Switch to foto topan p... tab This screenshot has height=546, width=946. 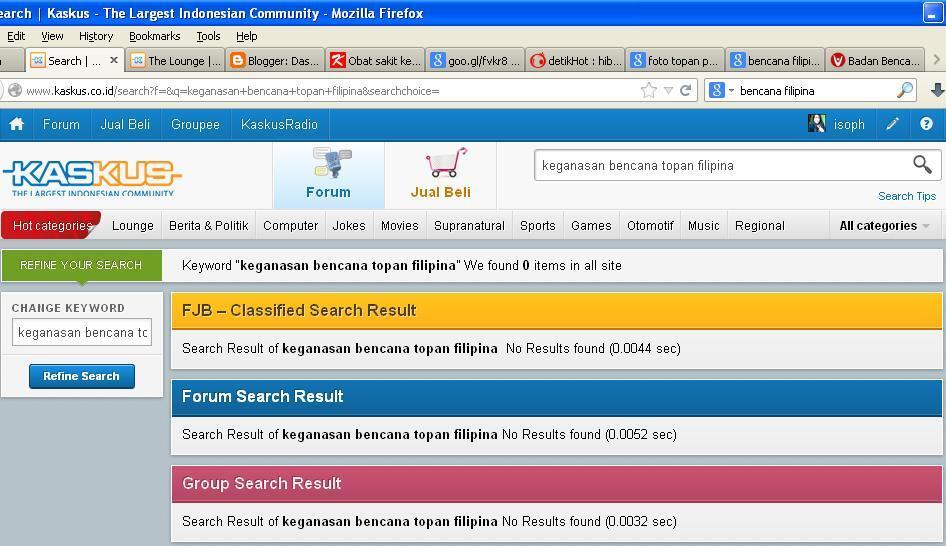pyautogui.click(x=675, y=60)
